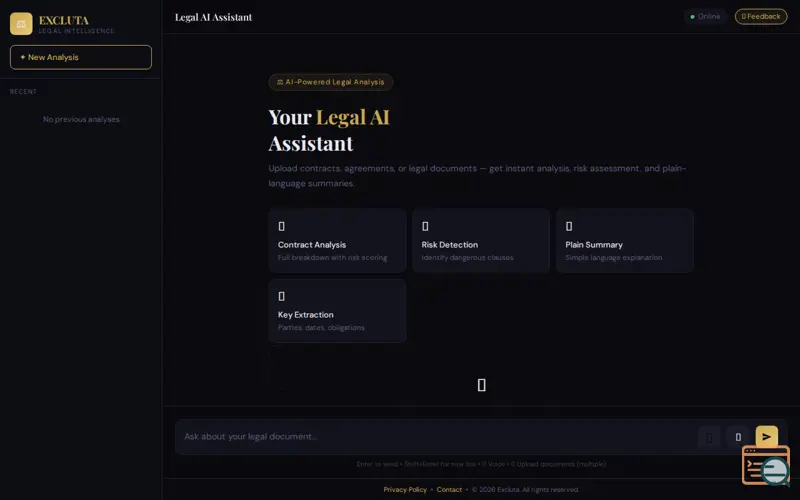Click the 'Your Legal AI Assistant' heading
The image size is (800, 500).
point(329,130)
